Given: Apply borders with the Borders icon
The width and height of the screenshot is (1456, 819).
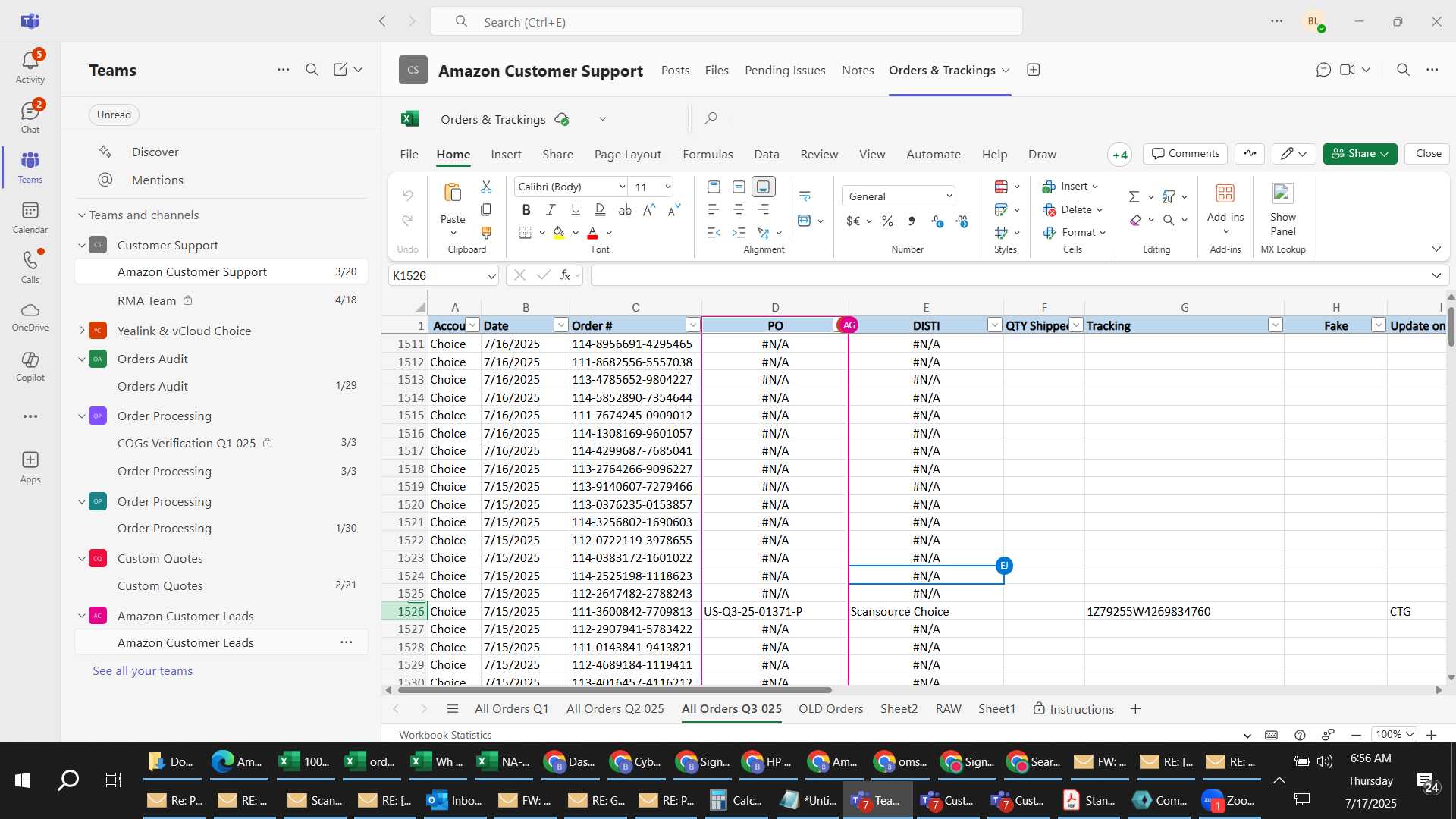Looking at the screenshot, I should 526,233.
